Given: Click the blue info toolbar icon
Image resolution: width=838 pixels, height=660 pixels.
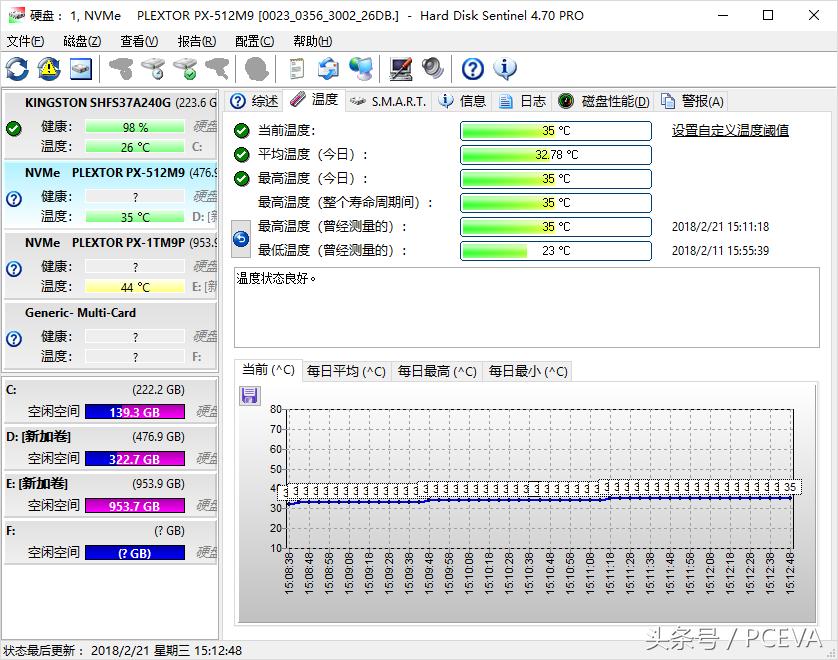Looking at the screenshot, I should pos(505,69).
